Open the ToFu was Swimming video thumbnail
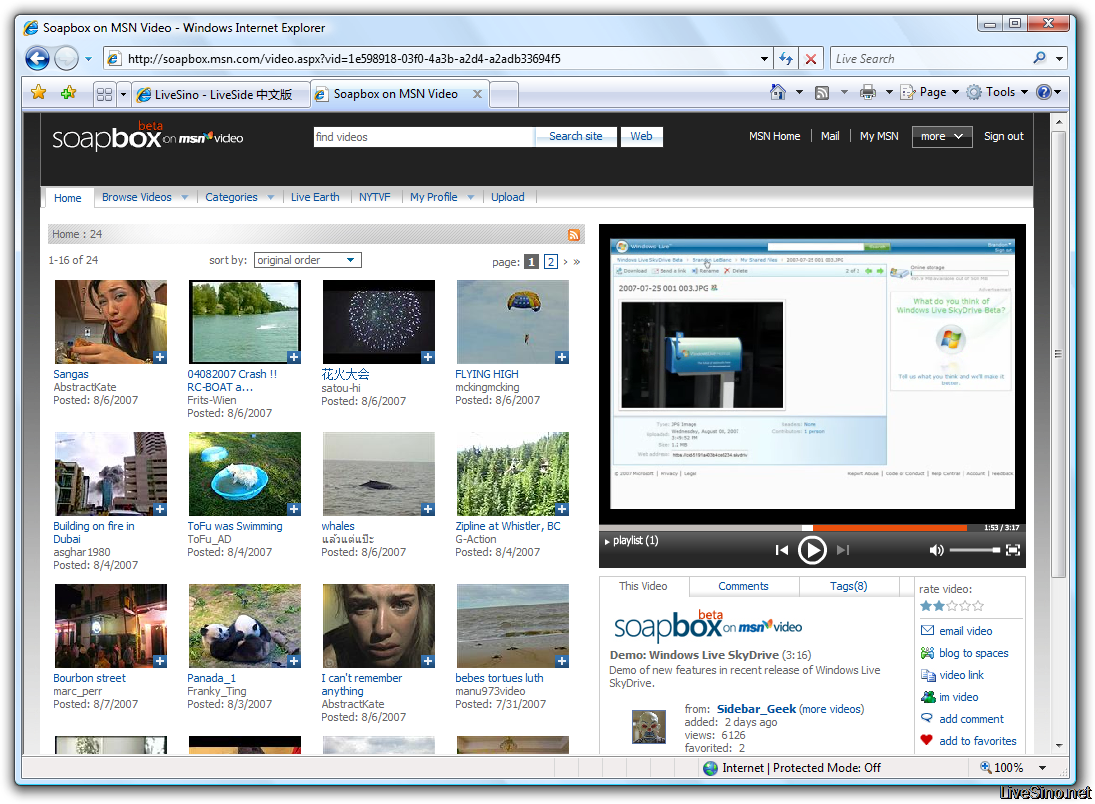Image resolution: width=1095 pixels, height=804 pixels. pos(244,474)
